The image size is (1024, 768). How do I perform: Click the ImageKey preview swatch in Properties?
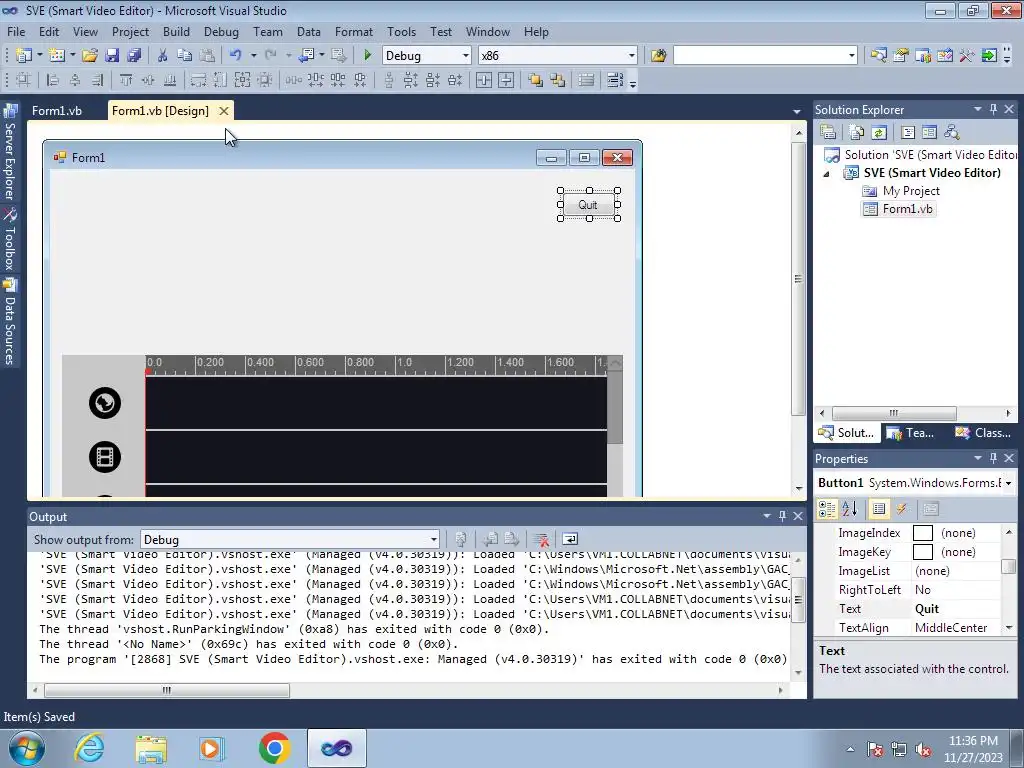click(x=923, y=552)
